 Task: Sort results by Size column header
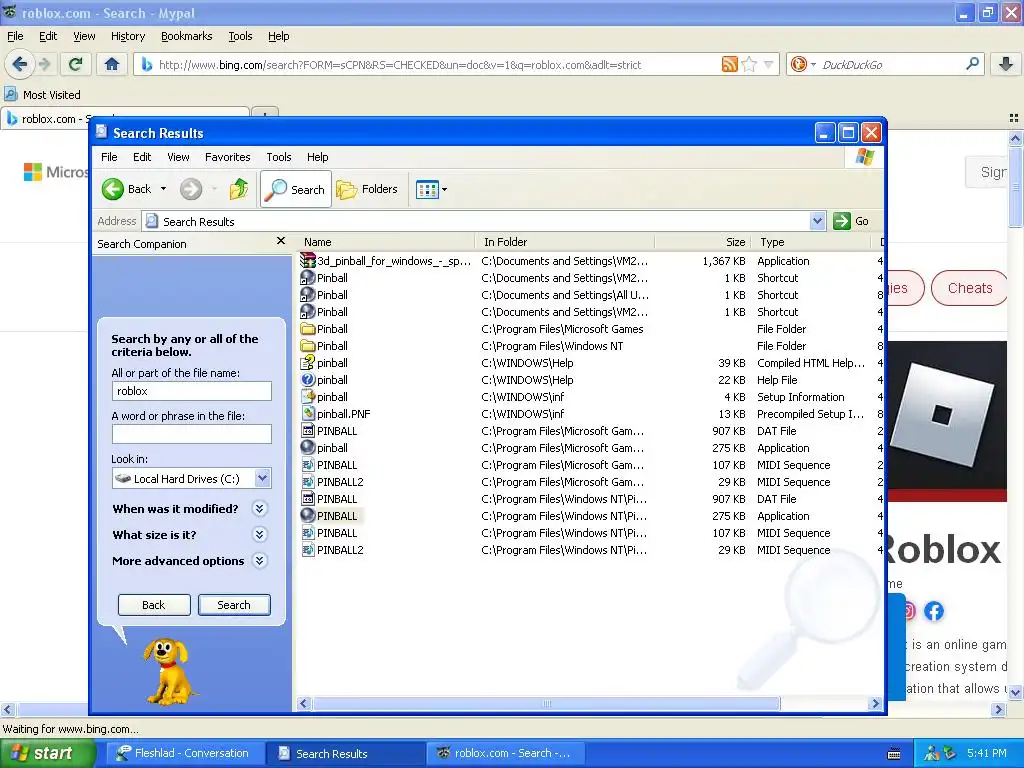703,242
